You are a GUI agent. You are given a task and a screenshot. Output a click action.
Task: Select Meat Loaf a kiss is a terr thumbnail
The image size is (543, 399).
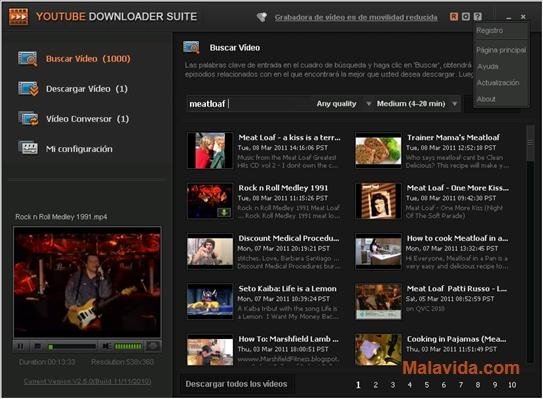pyautogui.click(x=210, y=151)
